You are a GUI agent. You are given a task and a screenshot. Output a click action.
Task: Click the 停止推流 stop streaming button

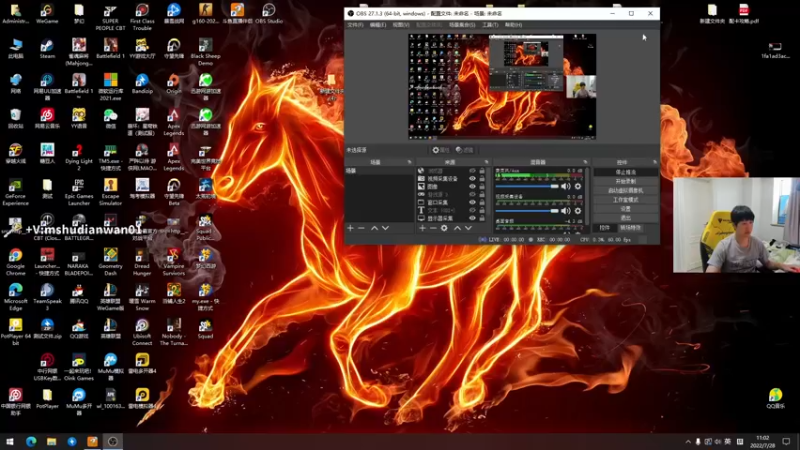626,172
